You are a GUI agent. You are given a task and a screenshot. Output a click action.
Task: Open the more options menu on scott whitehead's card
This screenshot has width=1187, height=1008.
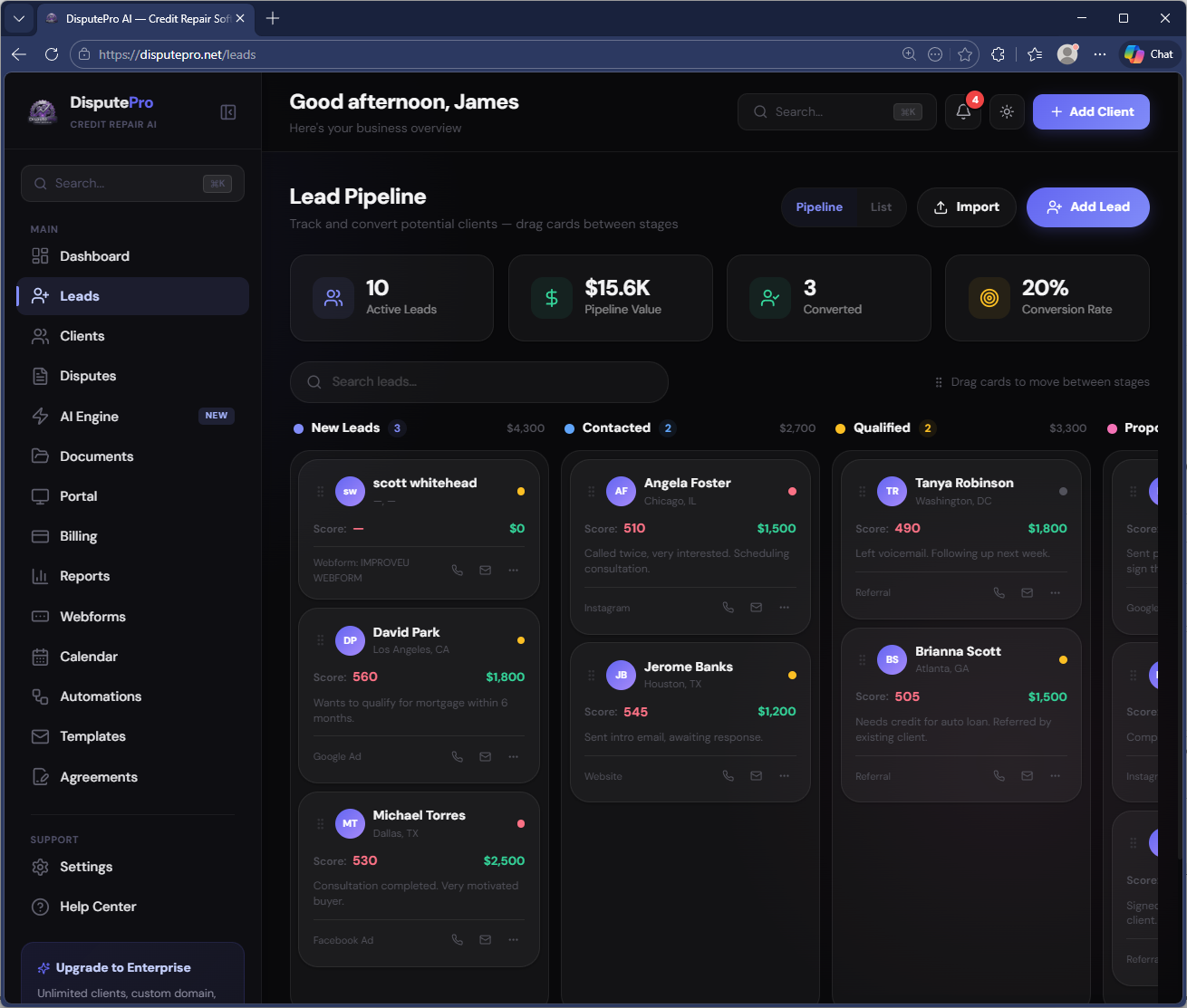tap(514, 571)
